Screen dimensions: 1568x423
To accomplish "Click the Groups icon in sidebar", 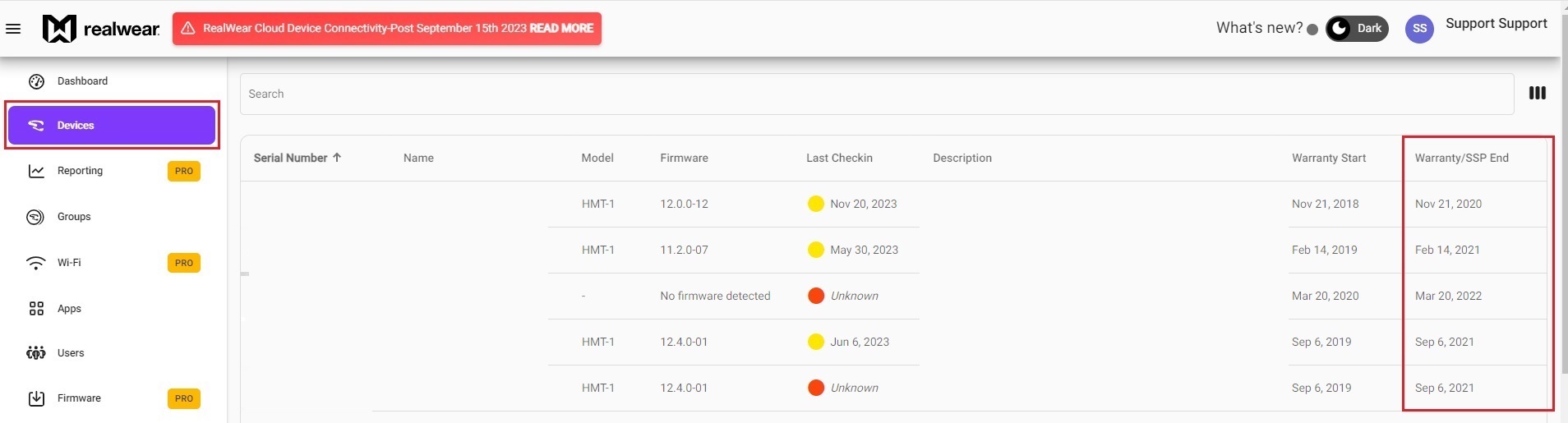I will point(35,217).
